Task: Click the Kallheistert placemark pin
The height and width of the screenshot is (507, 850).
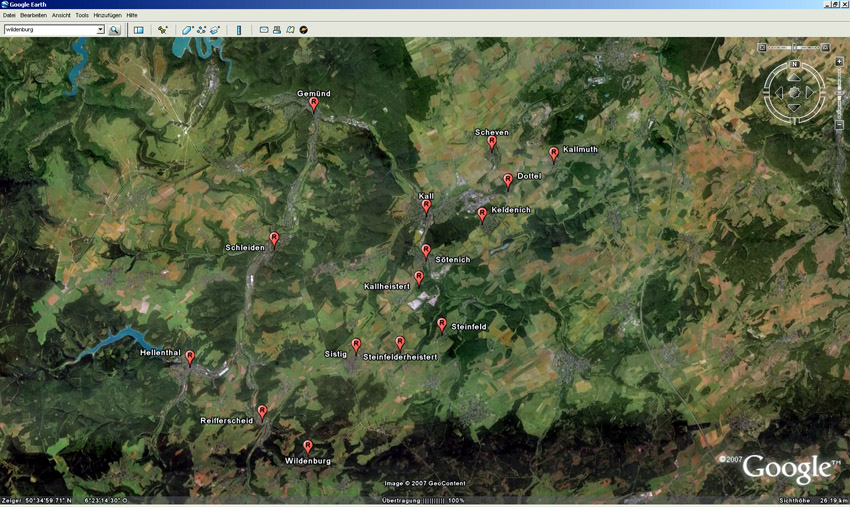Action: pos(419,278)
